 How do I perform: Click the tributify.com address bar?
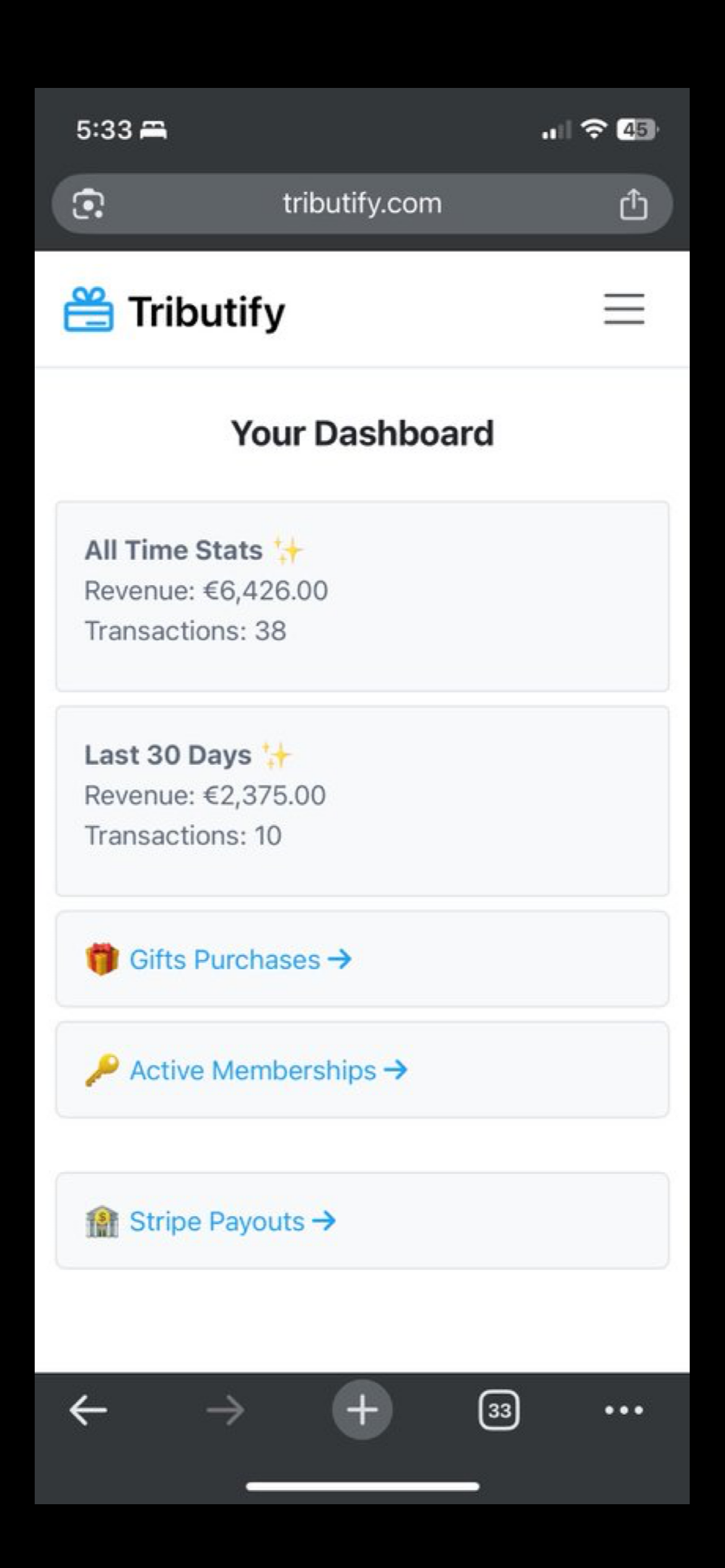362,204
